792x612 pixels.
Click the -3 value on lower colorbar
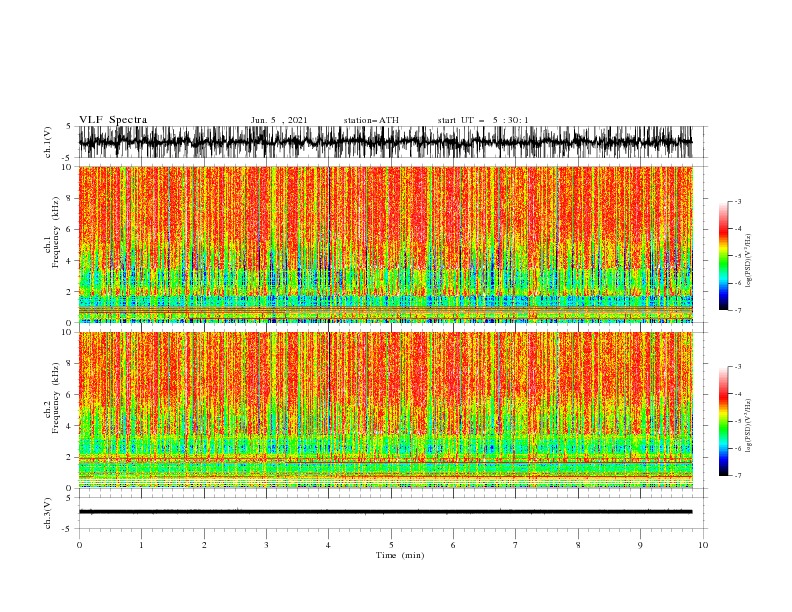(x=737, y=367)
